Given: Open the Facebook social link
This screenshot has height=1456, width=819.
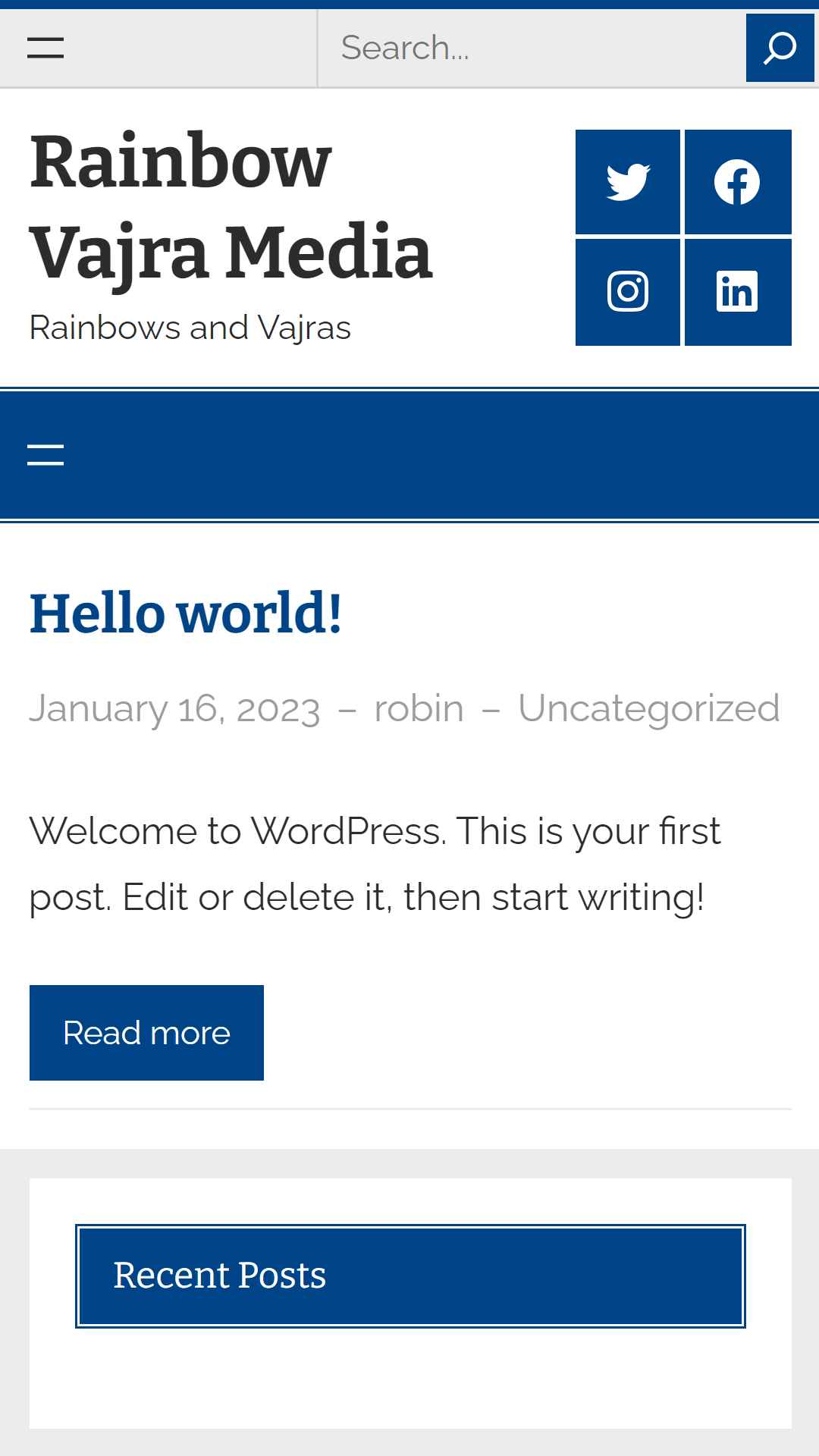Looking at the screenshot, I should point(738,182).
